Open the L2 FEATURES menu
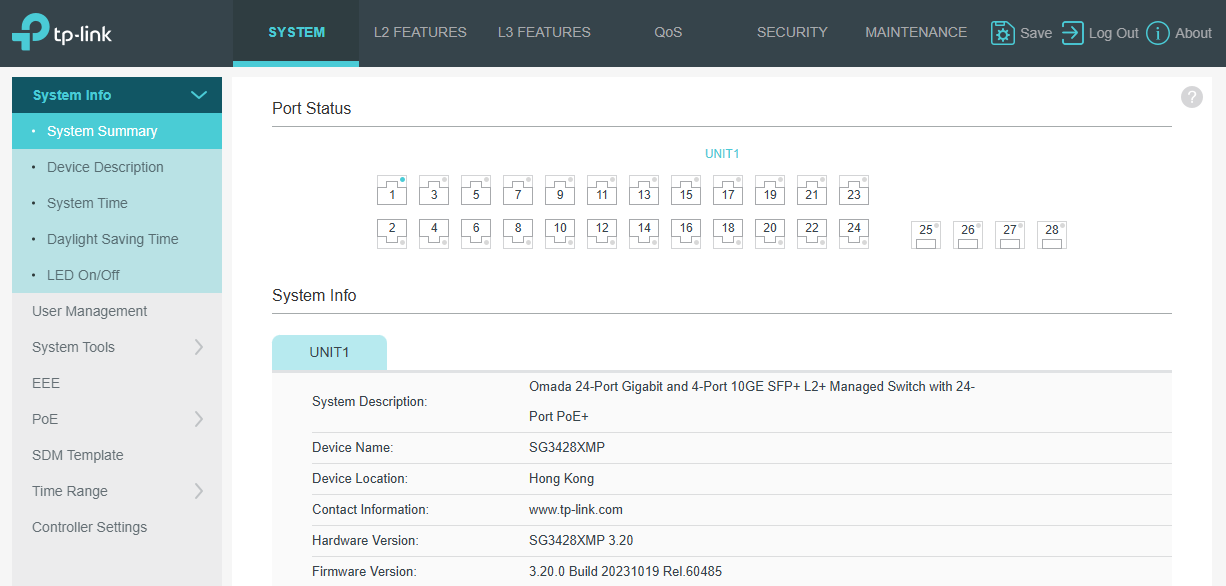The image size is (1226, 586). tap(420, 32)
